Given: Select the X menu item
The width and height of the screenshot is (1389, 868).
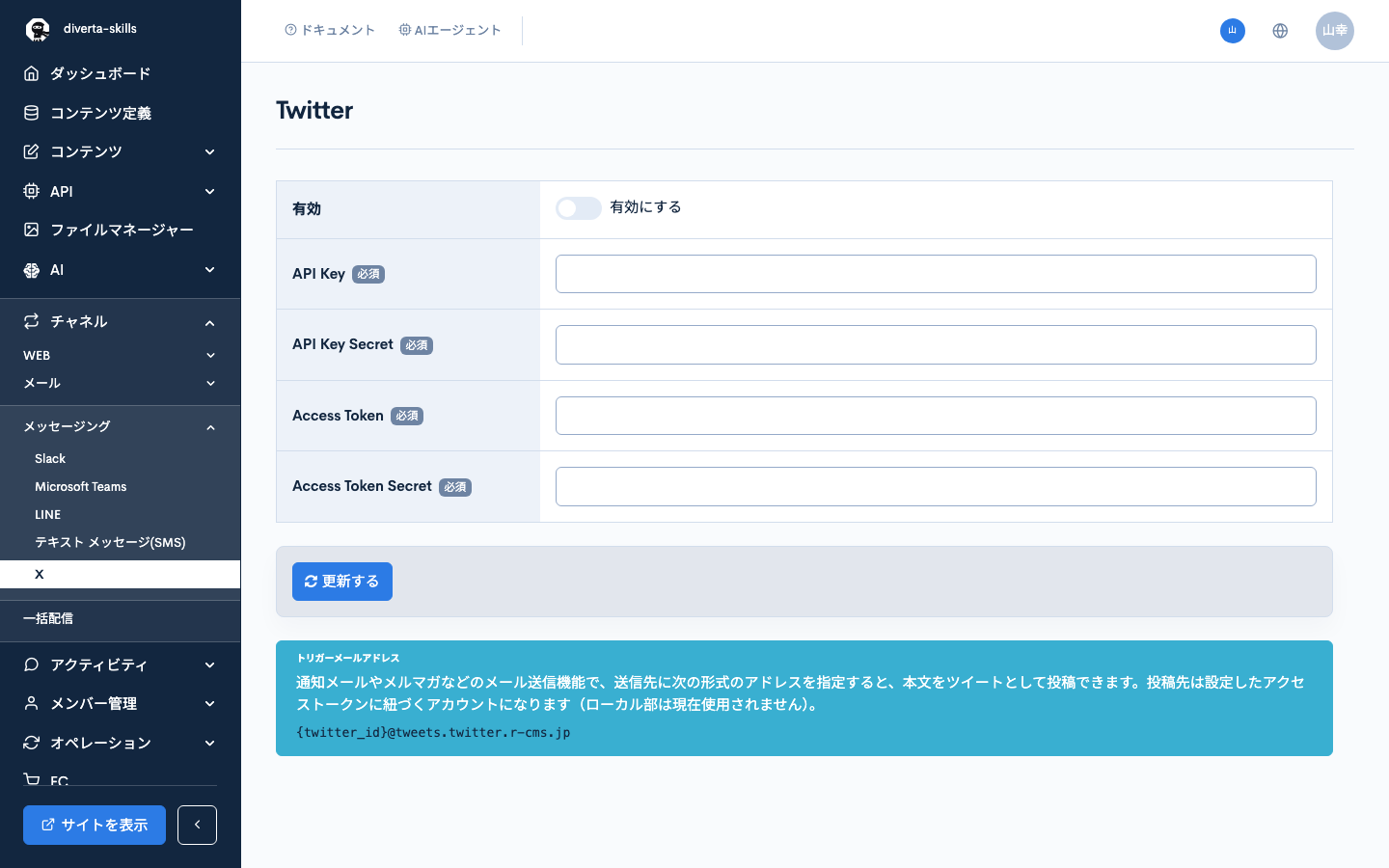Looking at the screenshot, I should pyautogui.click(x=120, y=574).
